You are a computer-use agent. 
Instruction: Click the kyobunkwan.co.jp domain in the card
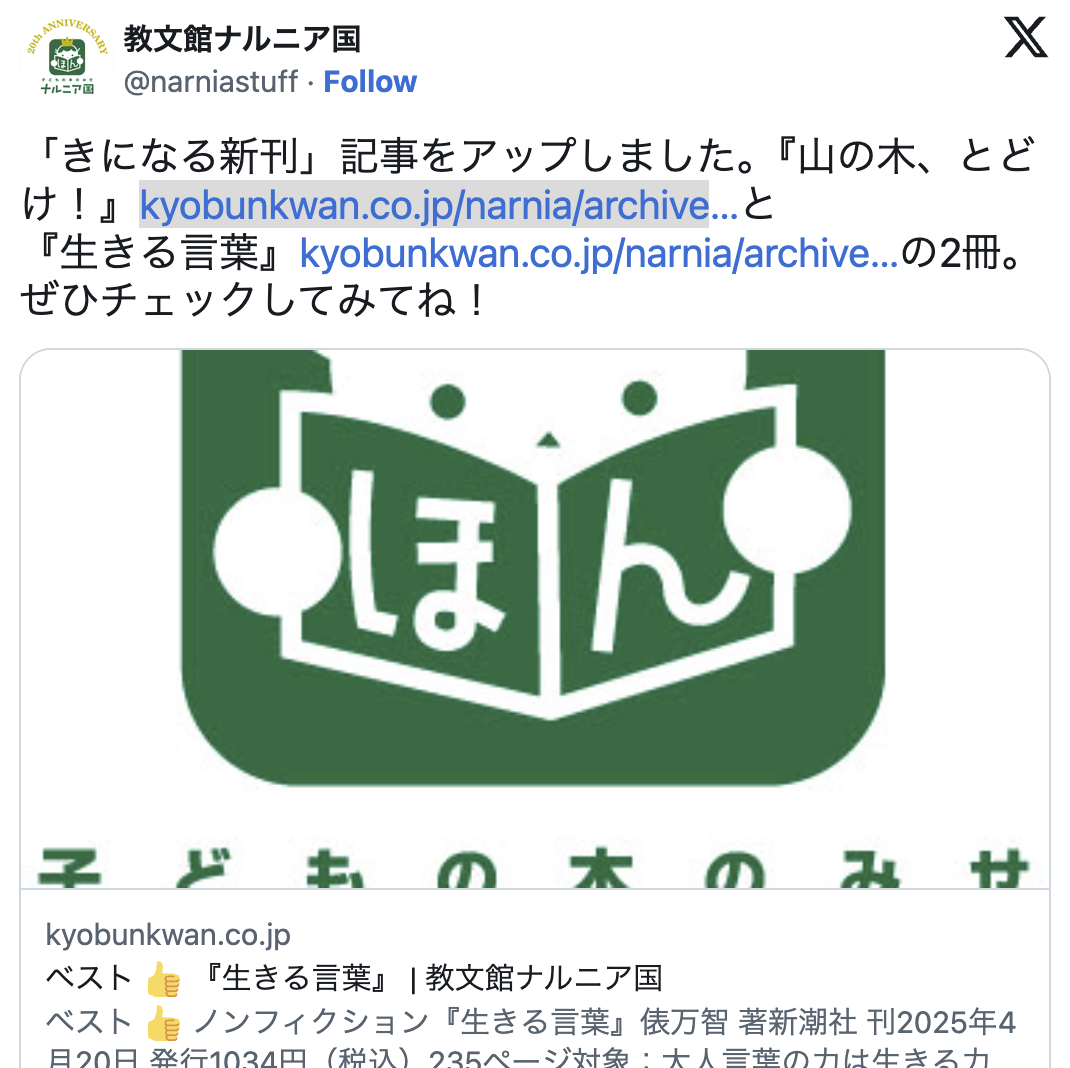168,934
